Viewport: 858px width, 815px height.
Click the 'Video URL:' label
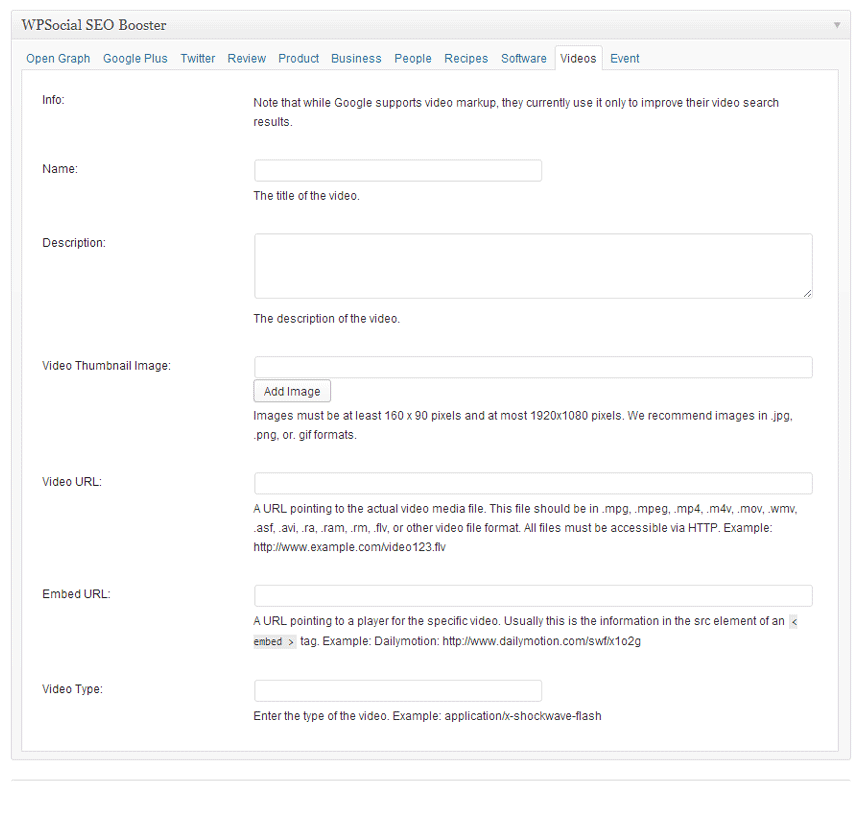point(72,482)
